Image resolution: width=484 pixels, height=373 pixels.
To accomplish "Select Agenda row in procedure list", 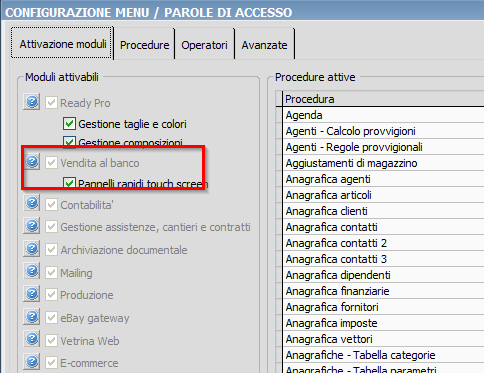I will [x=383, y=115].
